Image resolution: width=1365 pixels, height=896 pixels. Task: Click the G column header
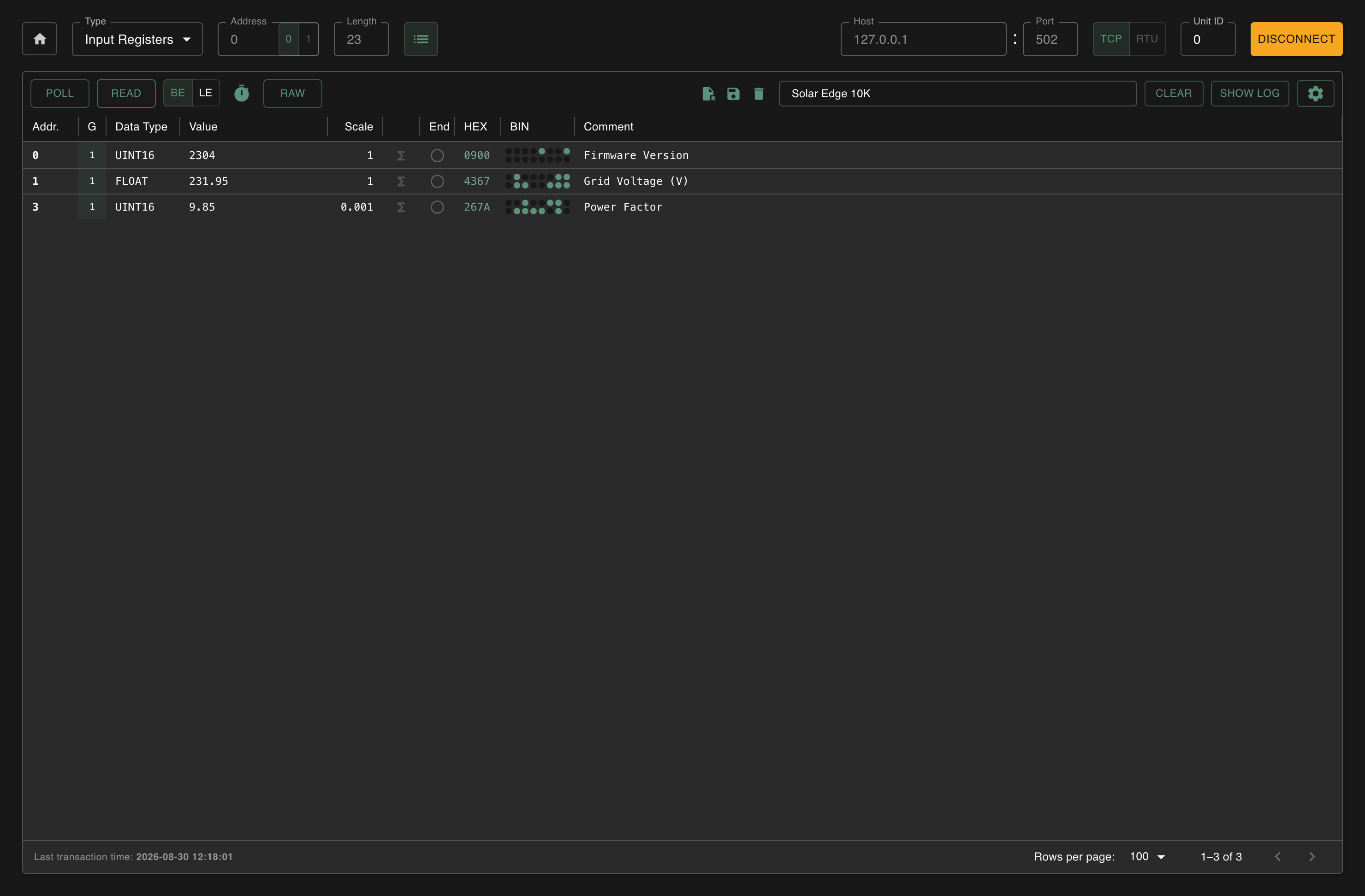coord(92,127)
